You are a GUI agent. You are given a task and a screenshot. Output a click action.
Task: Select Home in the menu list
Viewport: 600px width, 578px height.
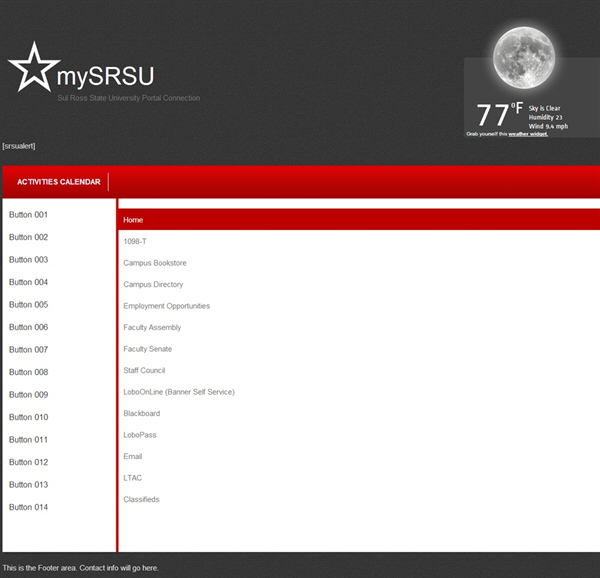pos(133,220)
